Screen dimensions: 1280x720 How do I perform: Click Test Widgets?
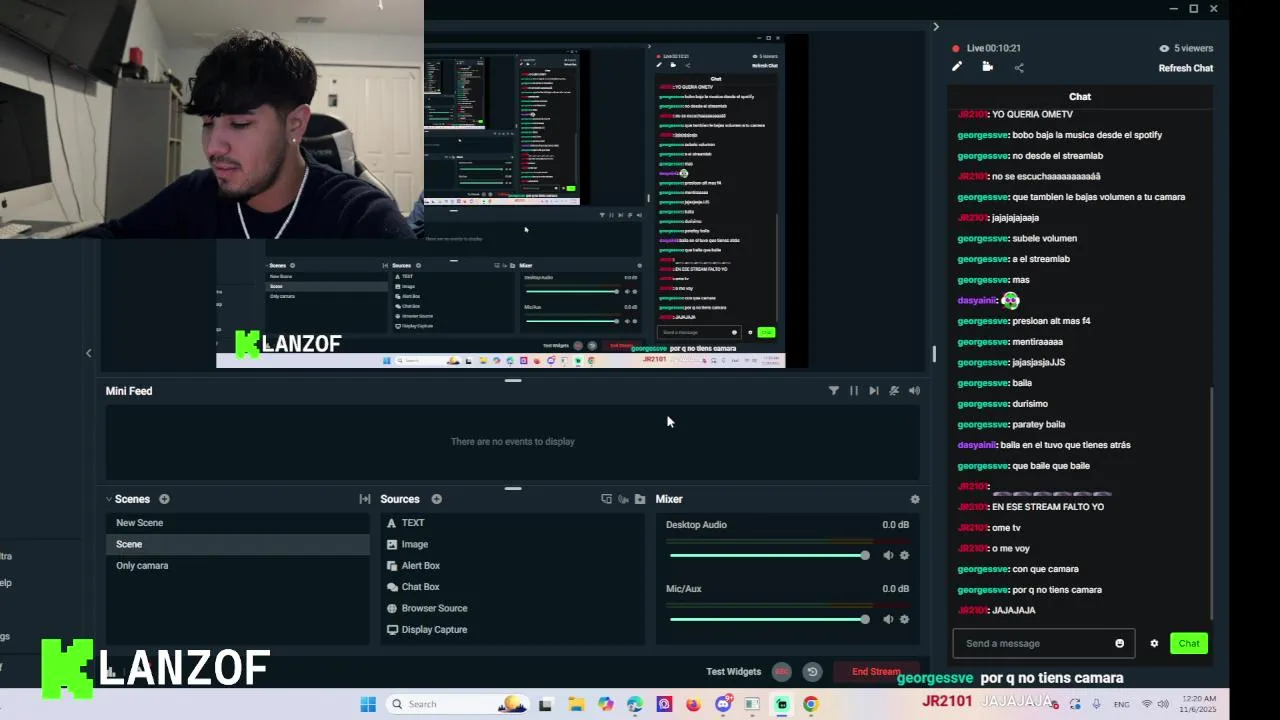click(x=734, y=672)
